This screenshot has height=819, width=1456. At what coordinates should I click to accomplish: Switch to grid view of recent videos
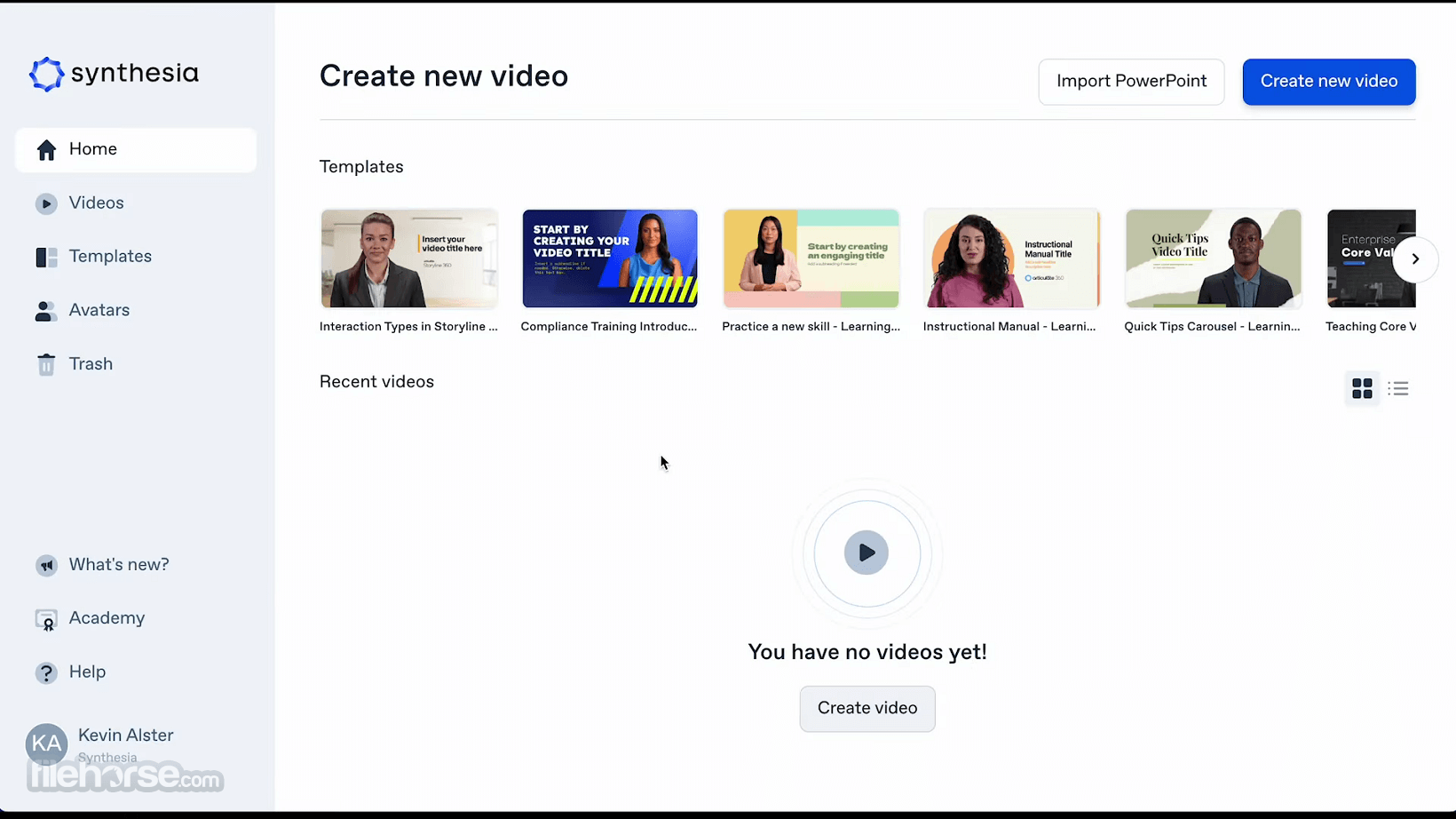(1362, 388)
